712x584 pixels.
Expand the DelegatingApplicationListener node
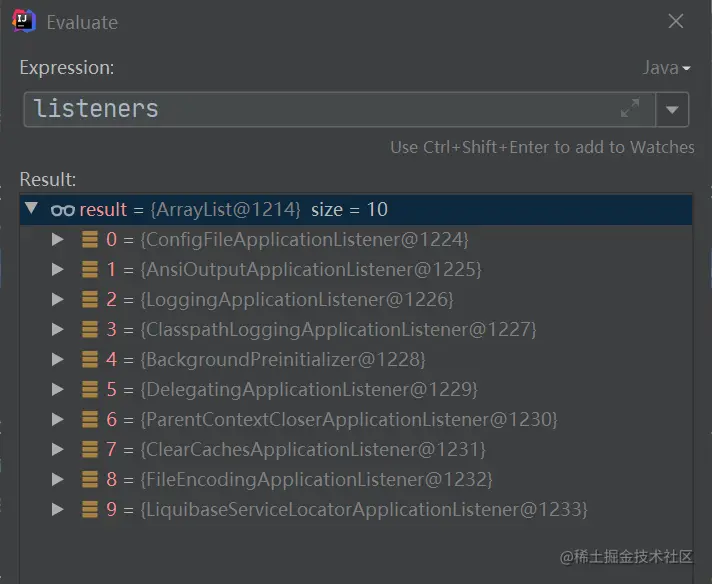(x=58, y=389)
